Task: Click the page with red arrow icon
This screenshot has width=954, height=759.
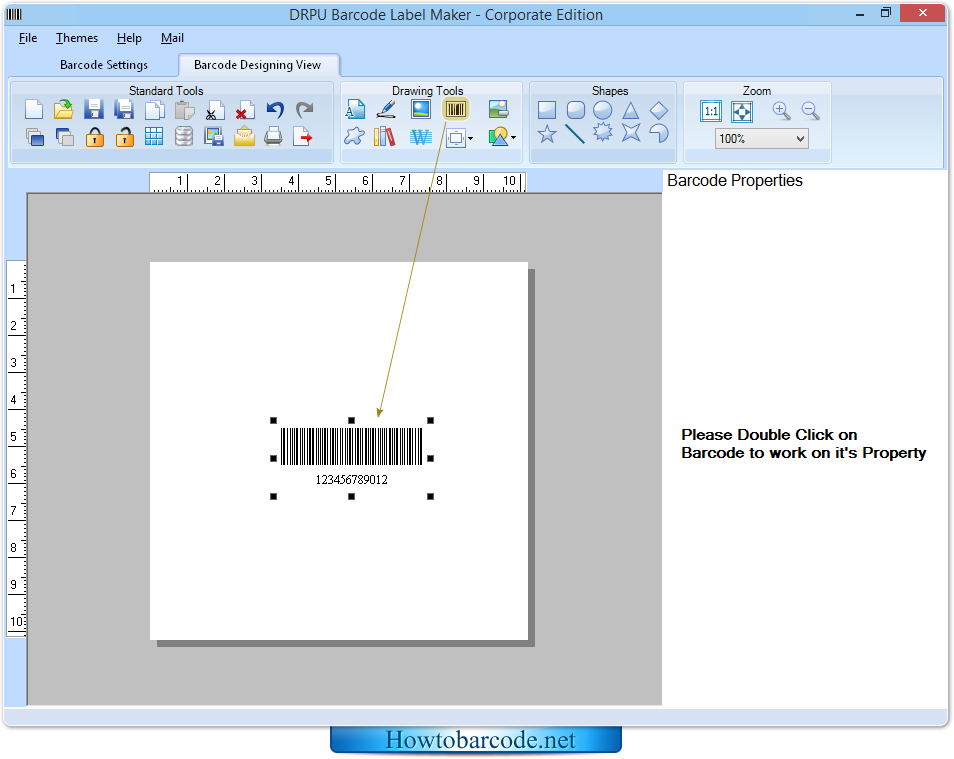Action: (303, 136)
